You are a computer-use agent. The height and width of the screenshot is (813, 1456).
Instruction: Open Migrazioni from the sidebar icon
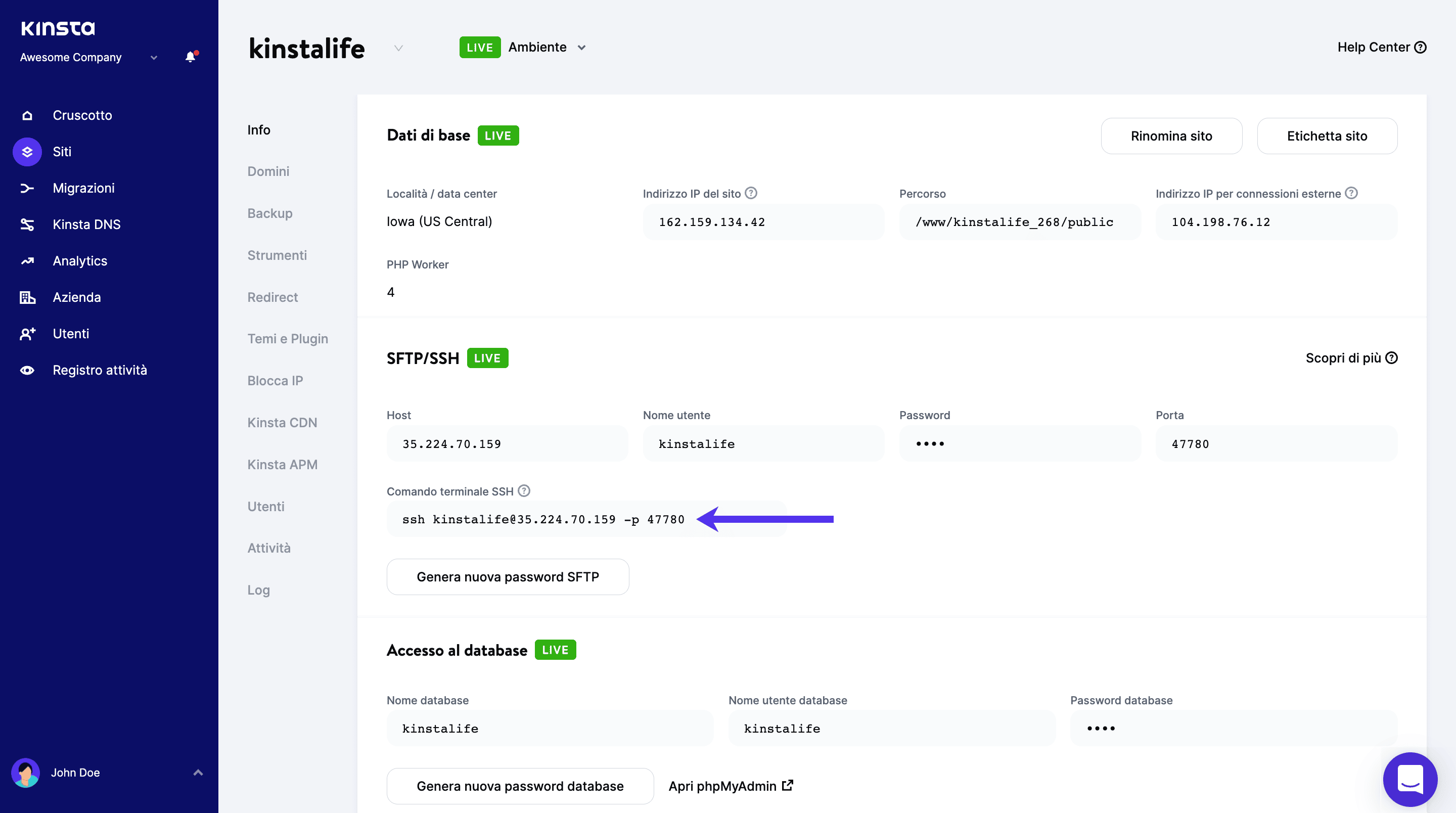[x=27, y=188]
